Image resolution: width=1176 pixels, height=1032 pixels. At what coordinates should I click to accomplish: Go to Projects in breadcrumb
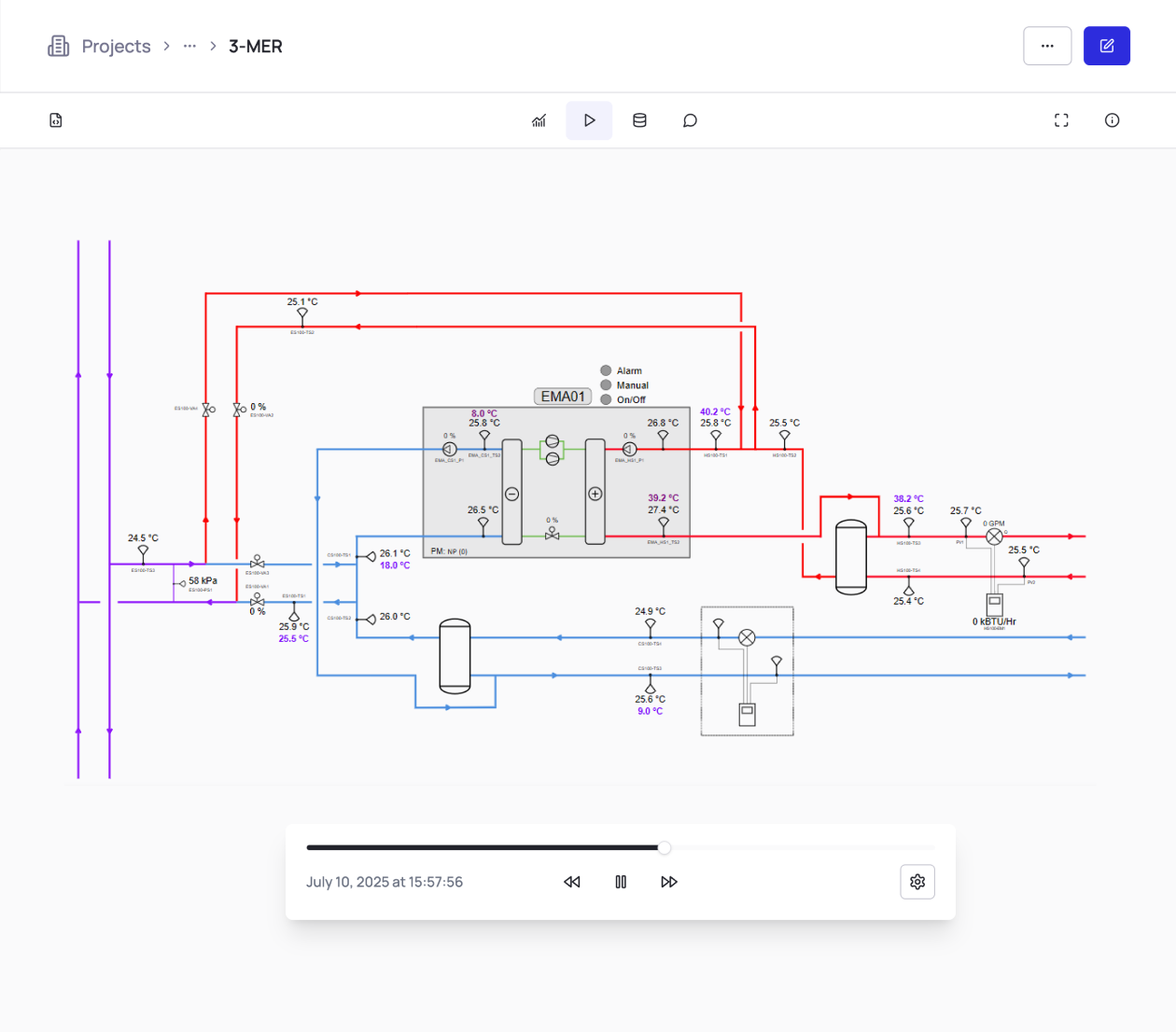[x=116, y=46]
